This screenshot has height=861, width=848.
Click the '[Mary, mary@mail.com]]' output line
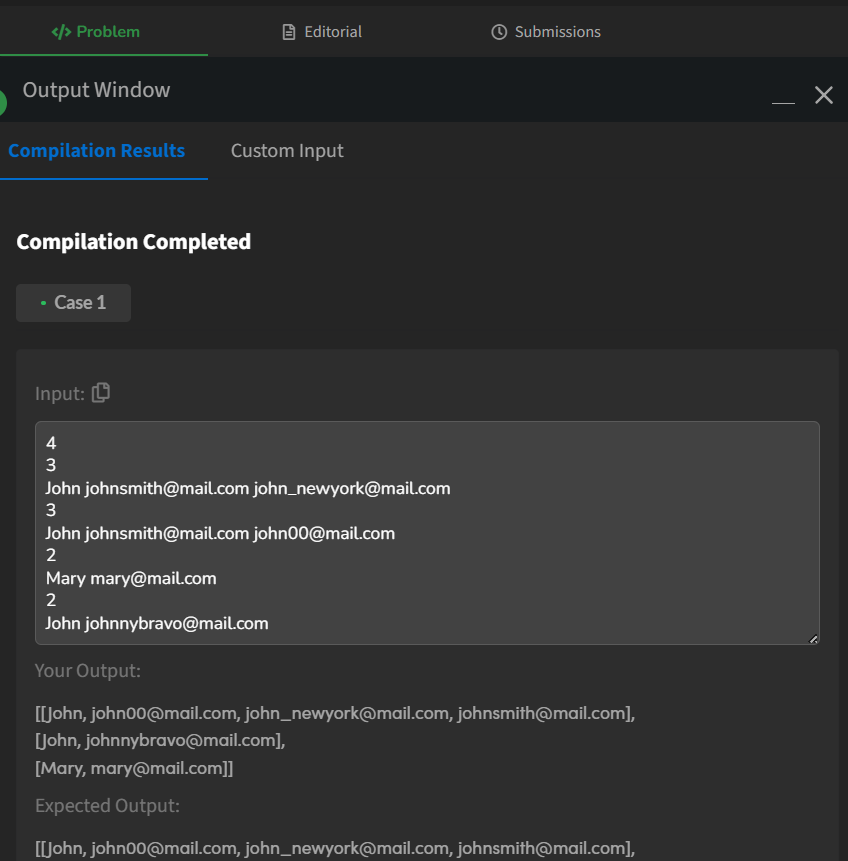coord(134,768)
